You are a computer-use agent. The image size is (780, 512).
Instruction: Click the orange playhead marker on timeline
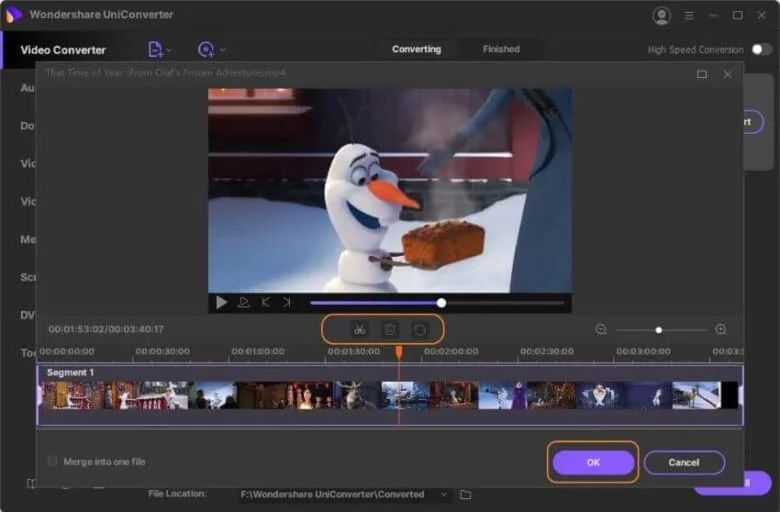tap(399, 353)
